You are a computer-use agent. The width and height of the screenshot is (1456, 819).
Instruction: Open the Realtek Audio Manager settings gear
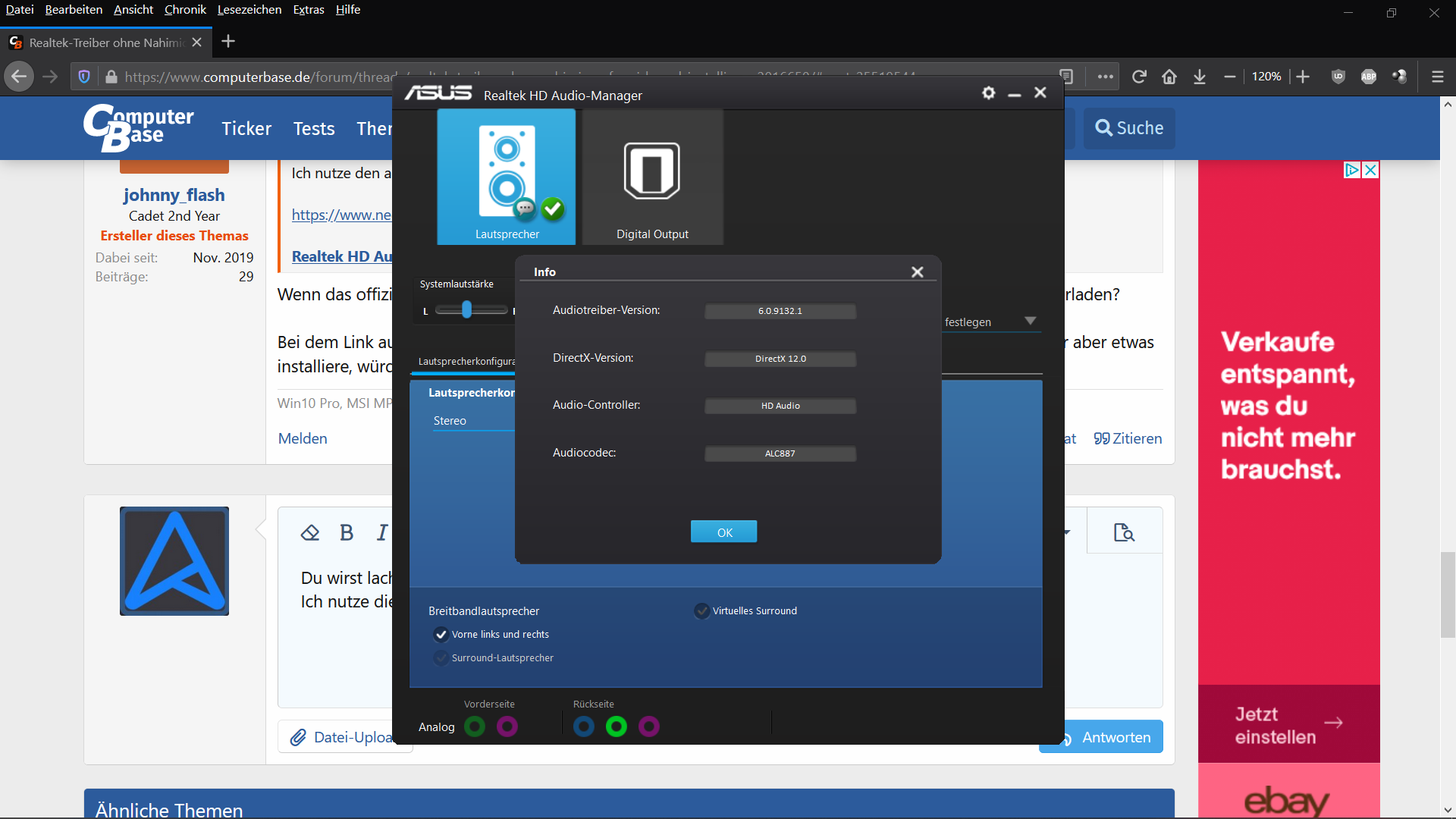coord(988,93)
